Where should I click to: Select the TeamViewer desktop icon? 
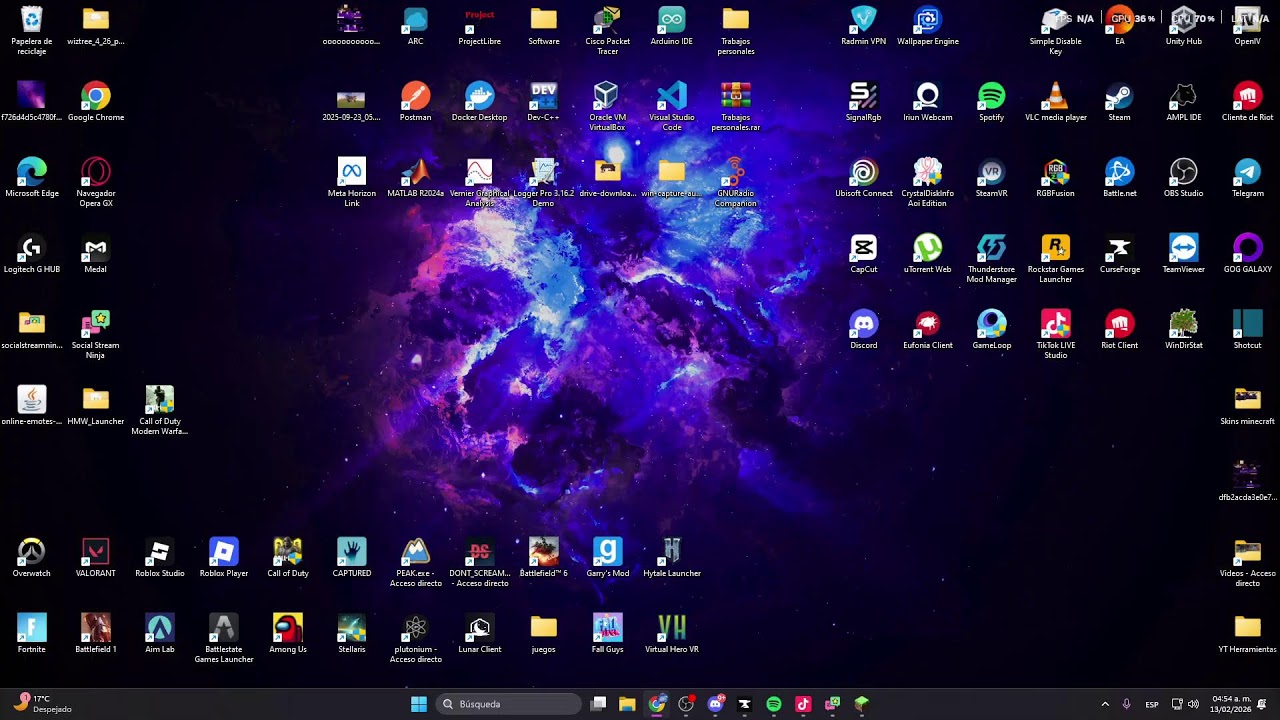tap(1183, 249)
